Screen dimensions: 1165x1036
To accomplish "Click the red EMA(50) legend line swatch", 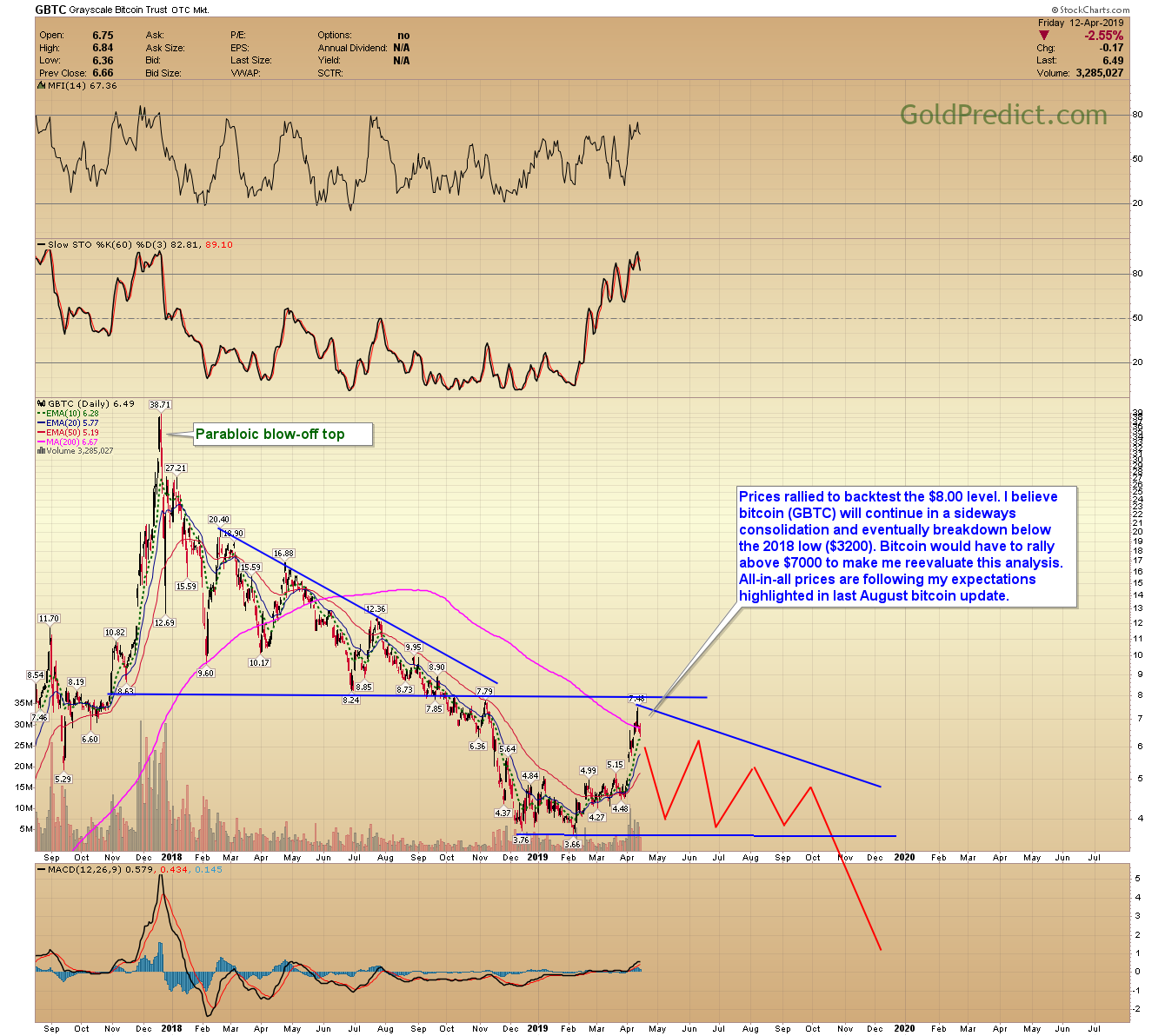I will (x=40, y=433).
